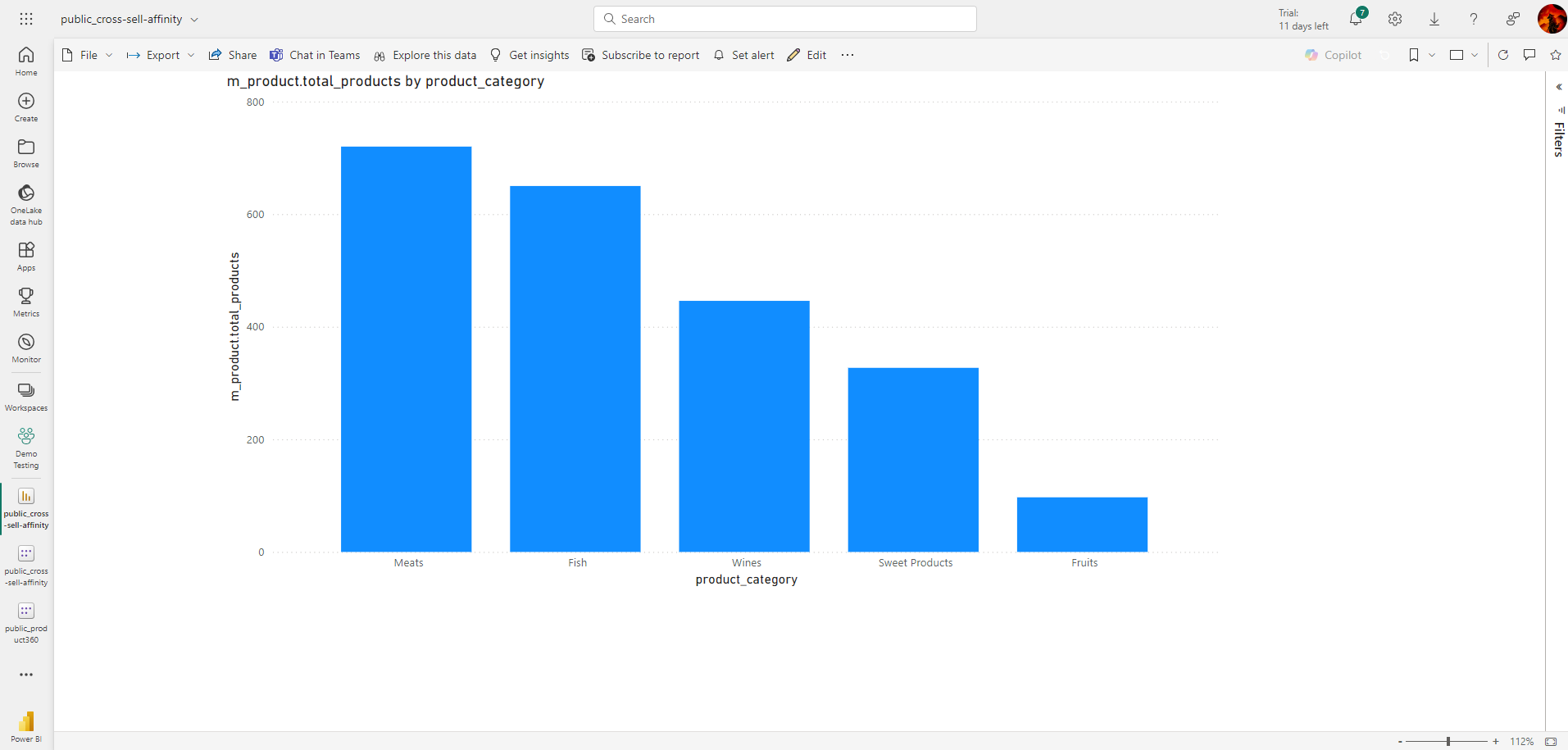This screenshot has width=1568, height=750.
Task: Click the Power BI logo at bottom left
Action: coord(26,727)
